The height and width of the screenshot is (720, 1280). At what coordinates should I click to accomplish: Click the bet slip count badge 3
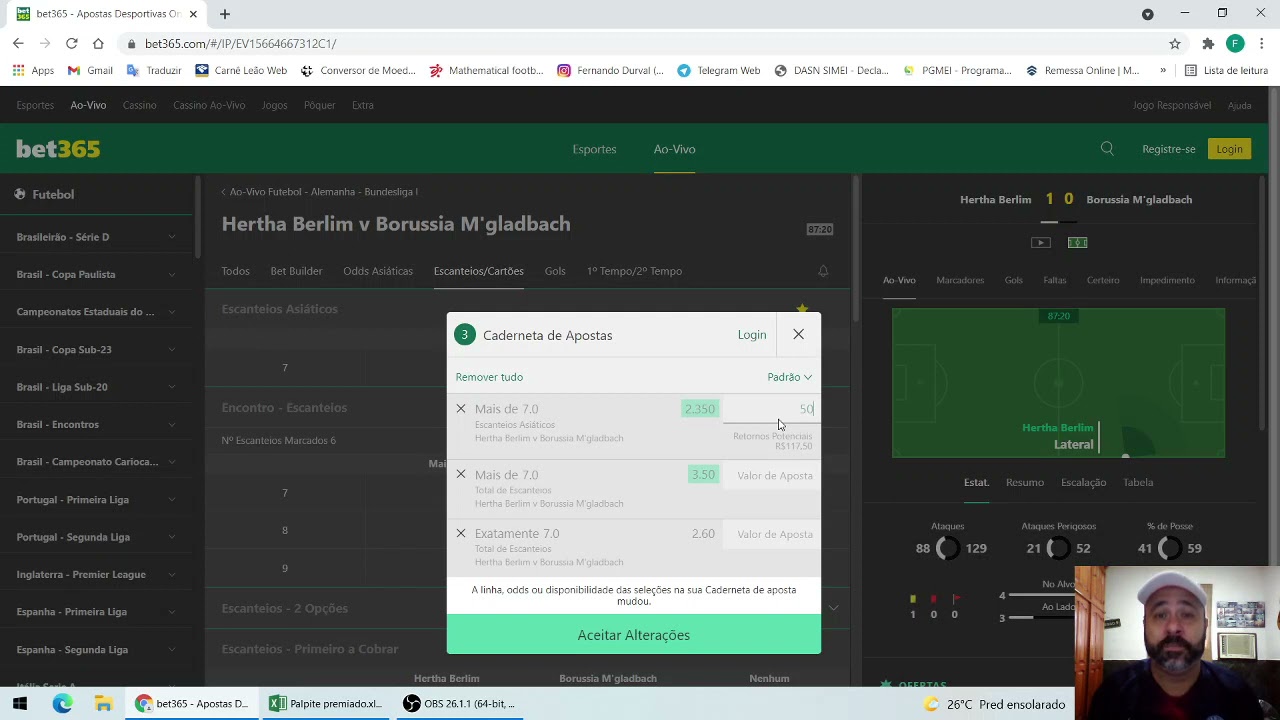(464, 335)
